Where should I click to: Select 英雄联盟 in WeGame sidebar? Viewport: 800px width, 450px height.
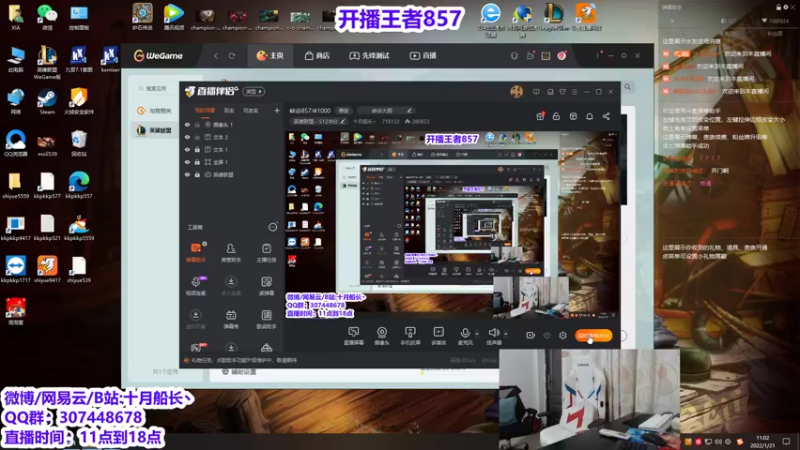(x=154, y=130)
